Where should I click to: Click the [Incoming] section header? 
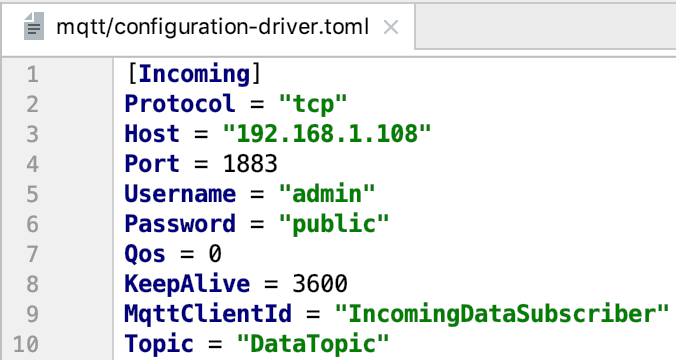pos(194,74)
